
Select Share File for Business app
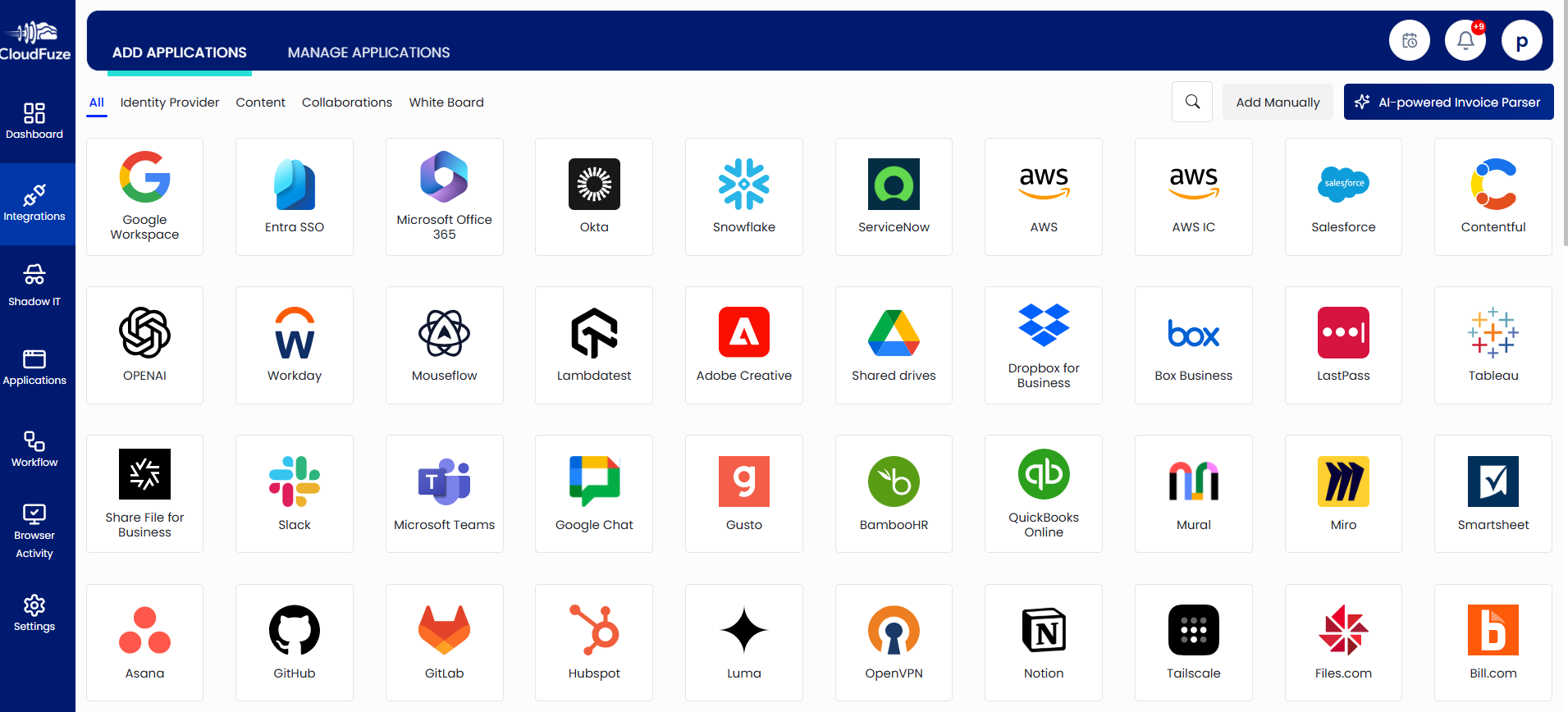pyautogui.click(x=144, y=494)
